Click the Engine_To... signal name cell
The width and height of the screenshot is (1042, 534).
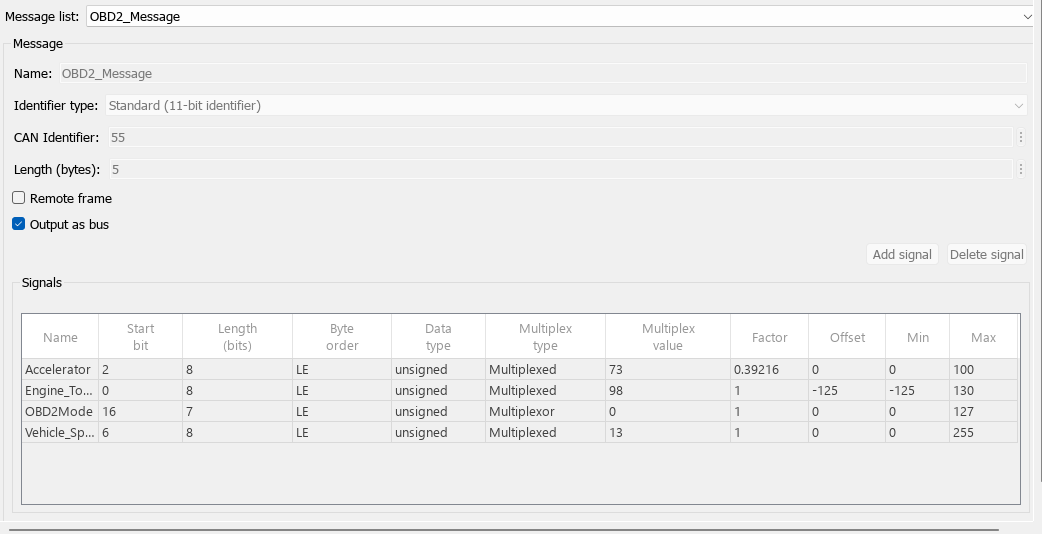point(60,391)
